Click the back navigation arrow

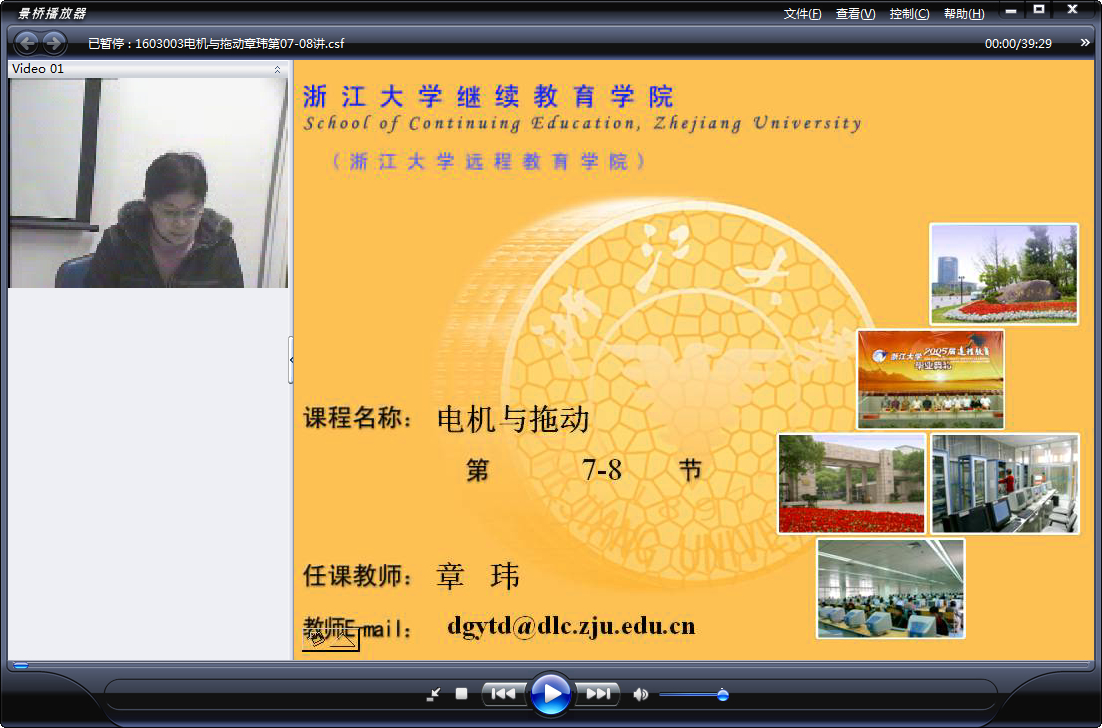[27, 44]
